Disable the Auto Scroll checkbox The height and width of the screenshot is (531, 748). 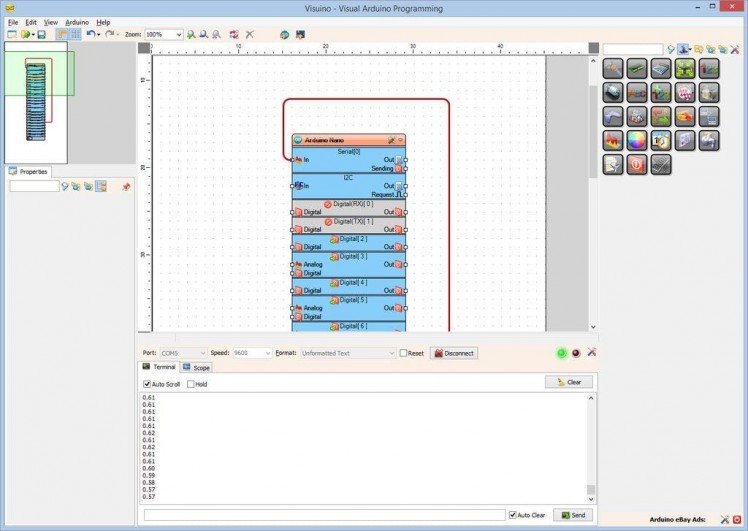pyautogui.click(x=148, y=384)
